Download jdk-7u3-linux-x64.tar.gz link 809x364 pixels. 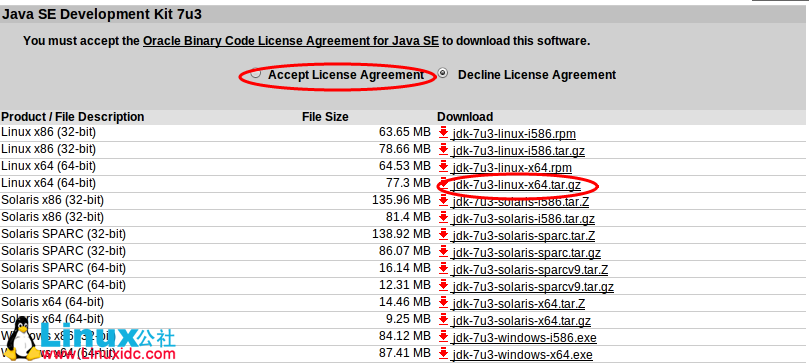516,185
